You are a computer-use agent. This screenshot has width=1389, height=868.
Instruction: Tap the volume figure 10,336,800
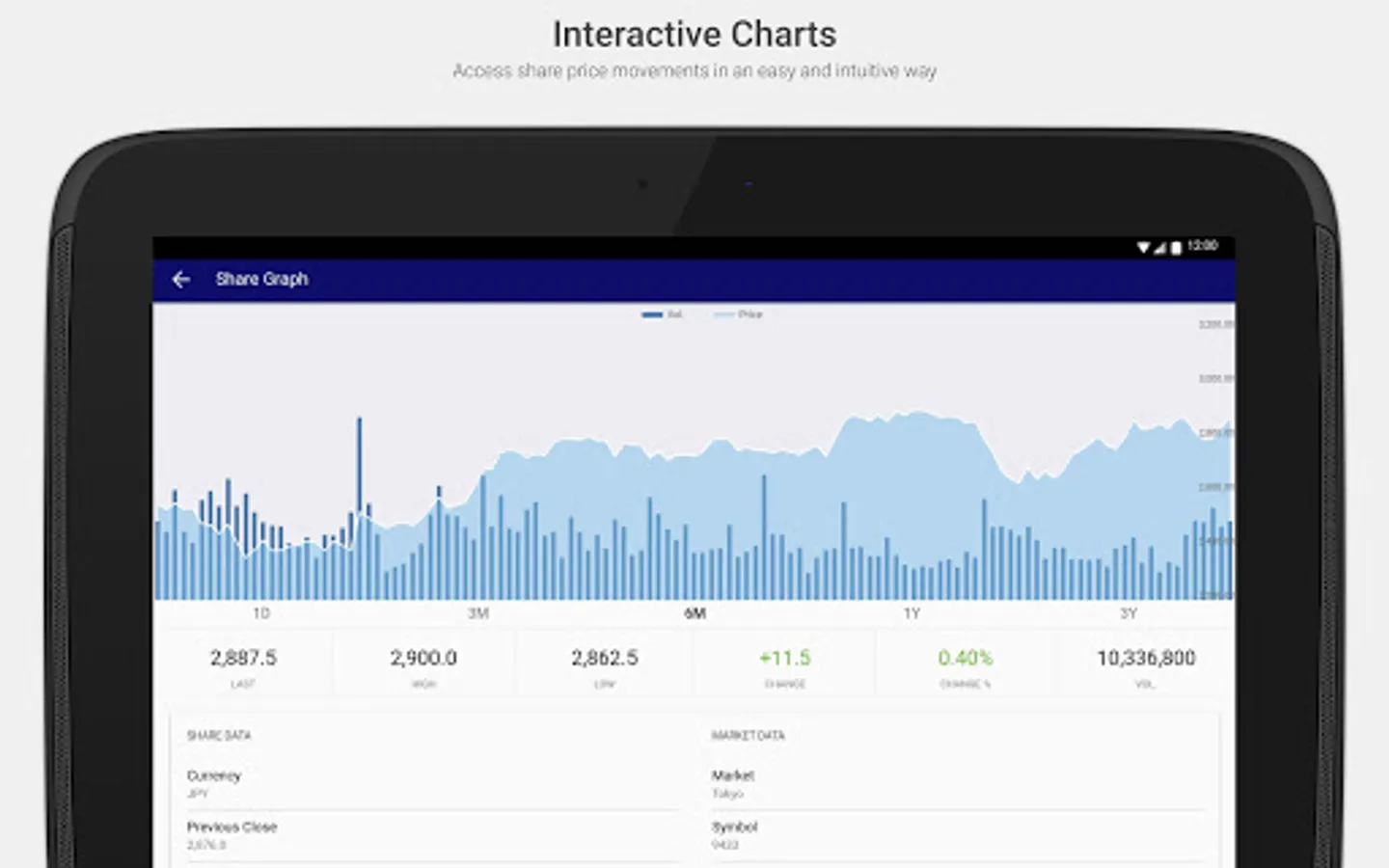(1146, 658)
